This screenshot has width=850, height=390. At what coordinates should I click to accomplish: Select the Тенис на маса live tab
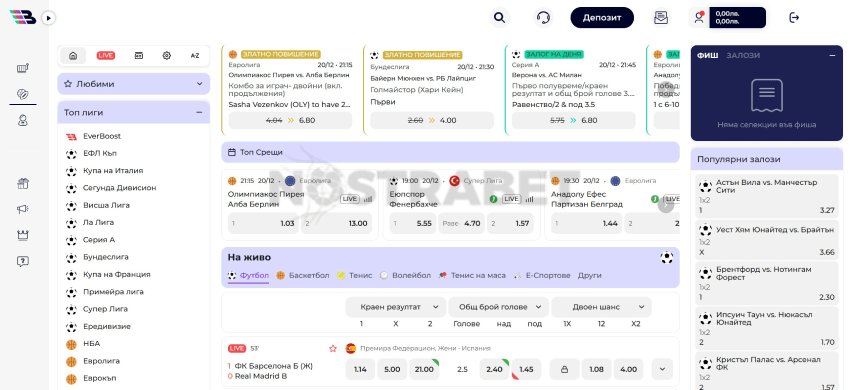(x=472, y=276)
